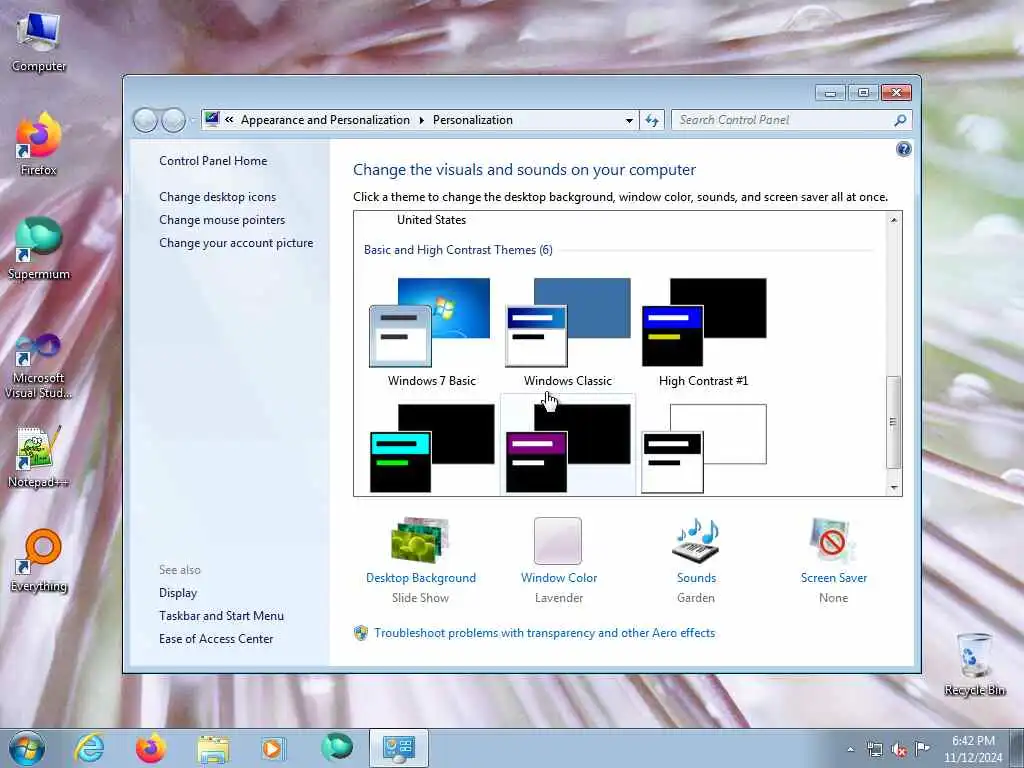This screenshot has height=768, width=1024.
Task: Open Supermium from the taskbar
Action: (x=336, y=748)
